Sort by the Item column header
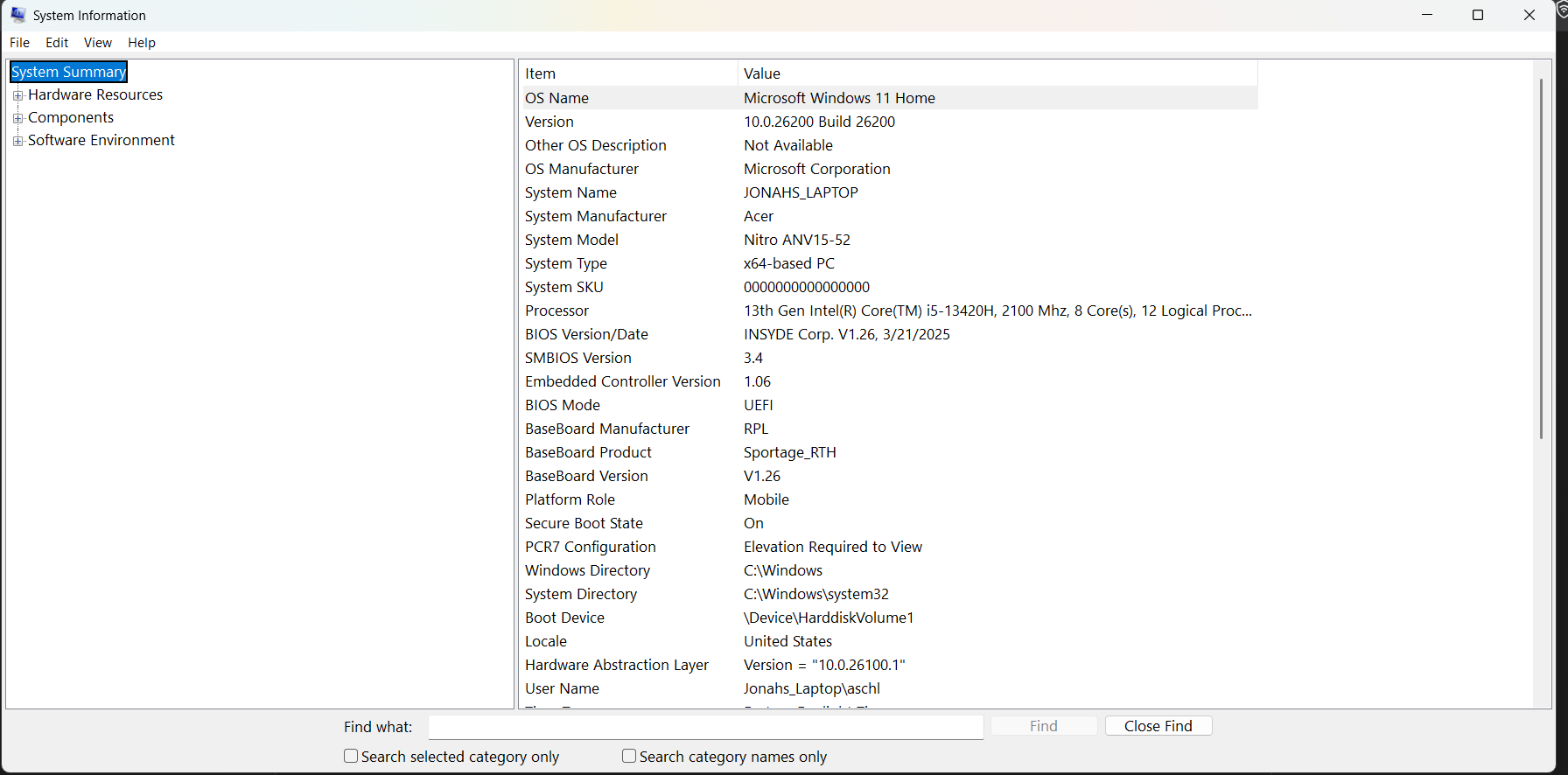 (628, 73)
